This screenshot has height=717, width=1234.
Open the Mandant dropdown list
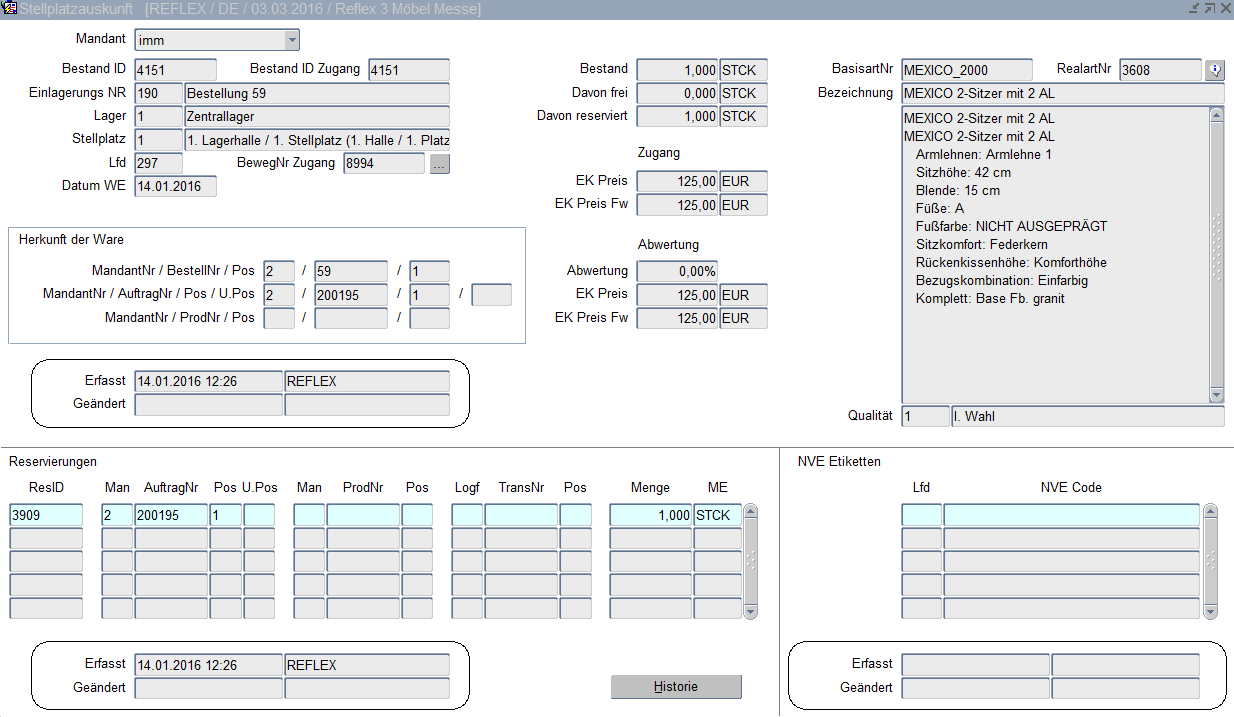pos(292,40)
